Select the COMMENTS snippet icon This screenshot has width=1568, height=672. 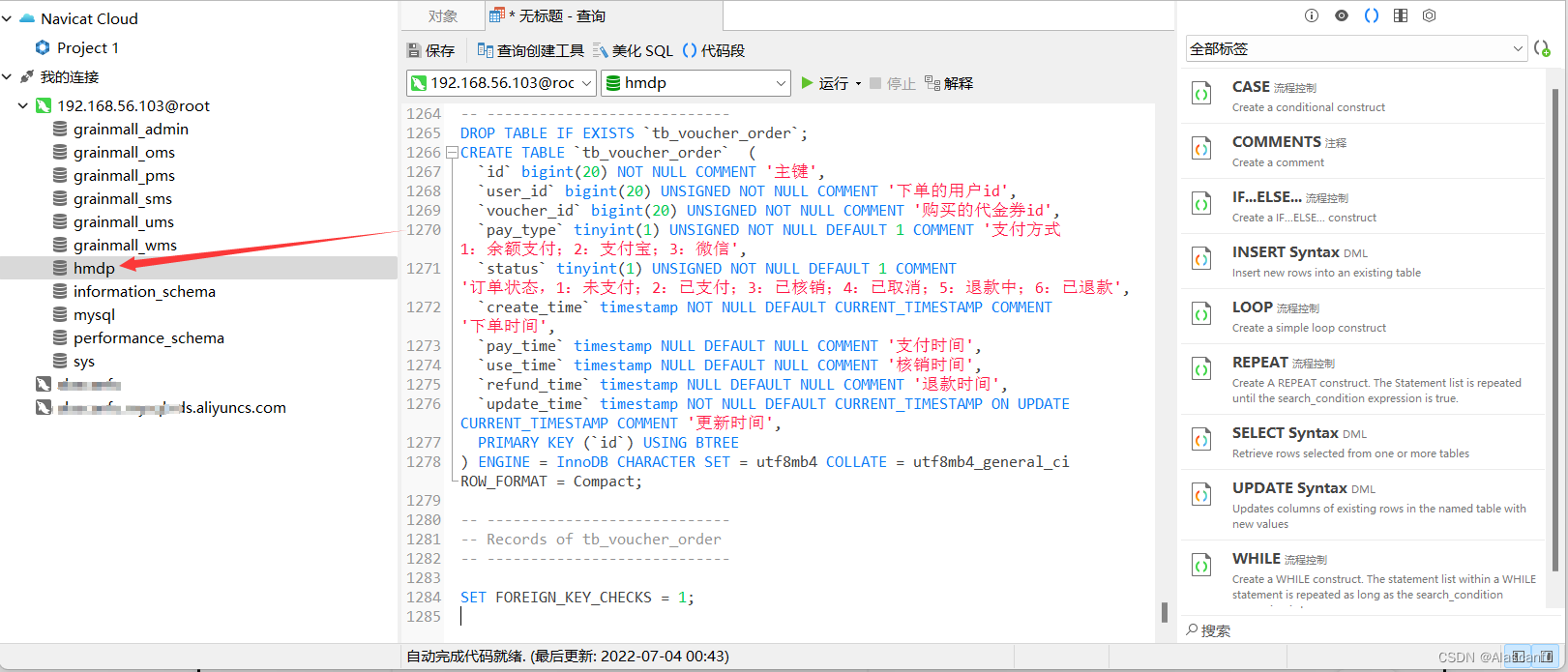tap(1201, 149)
